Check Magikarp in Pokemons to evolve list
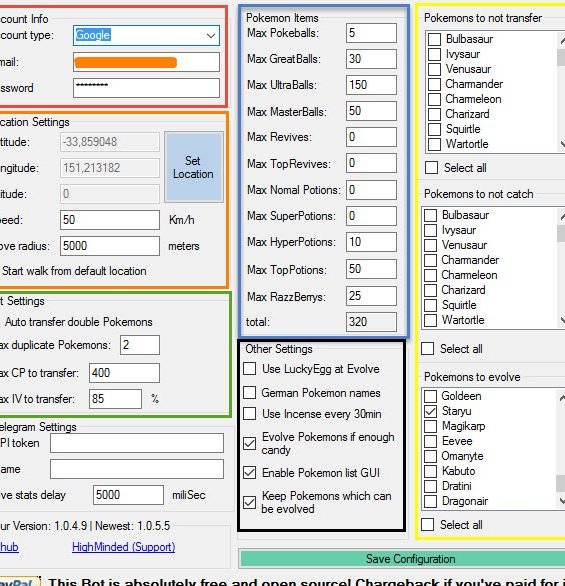Screen dimensions: 565x586 point(430,426)
